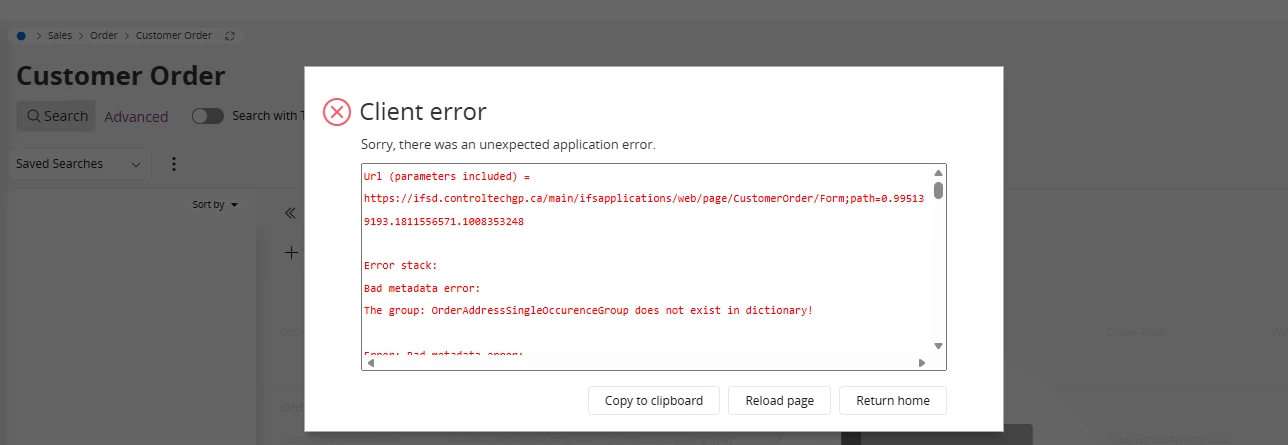The height and width of the screenshot is (445, 1288).
Task: Toggle the Search with switch
Action: 208,116
